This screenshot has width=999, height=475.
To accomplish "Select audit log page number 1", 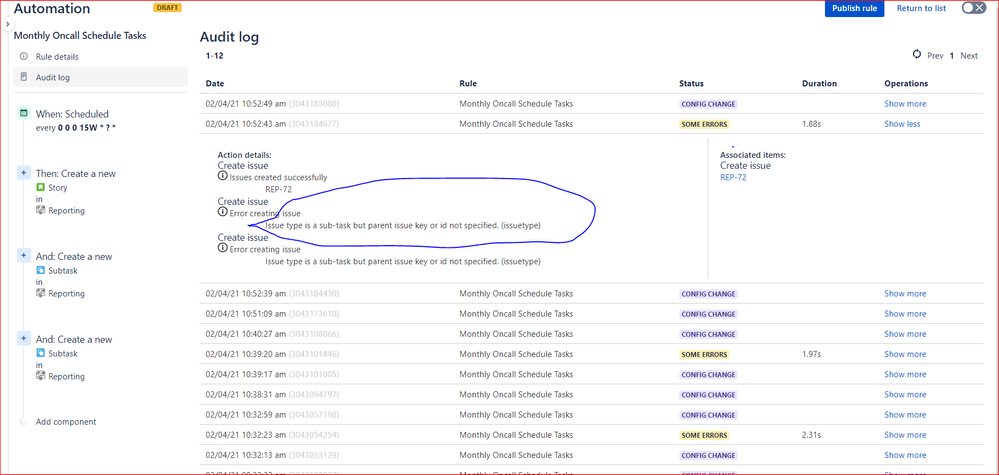I will pyautogui.click(x=952, y=55).
